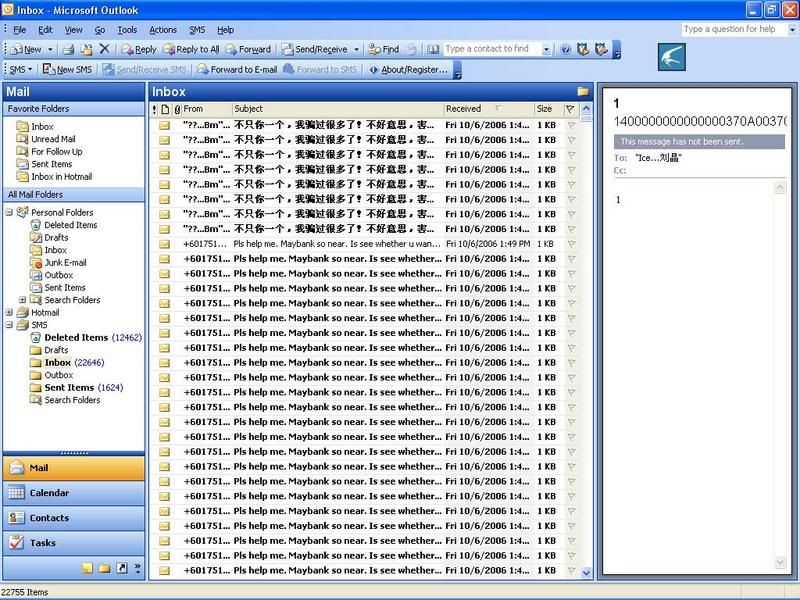This screenshot has width=800, height=600.
Task: Expand Search Folders under Personal Folders
Action: pos(22,300)
